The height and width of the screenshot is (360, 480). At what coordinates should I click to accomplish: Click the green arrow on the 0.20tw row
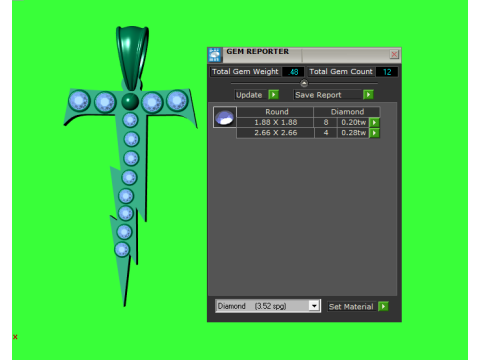[374, 122]
